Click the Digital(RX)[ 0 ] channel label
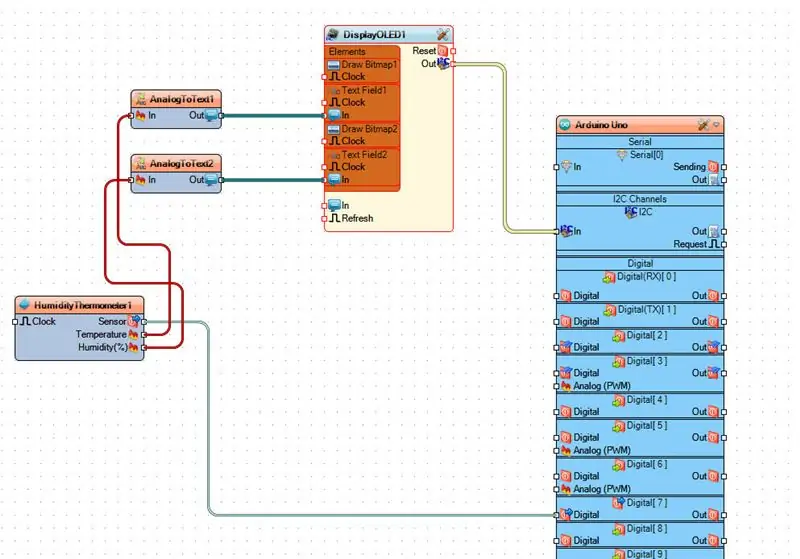800x559 pixels. pyautogui.click(x=646, y=277)
